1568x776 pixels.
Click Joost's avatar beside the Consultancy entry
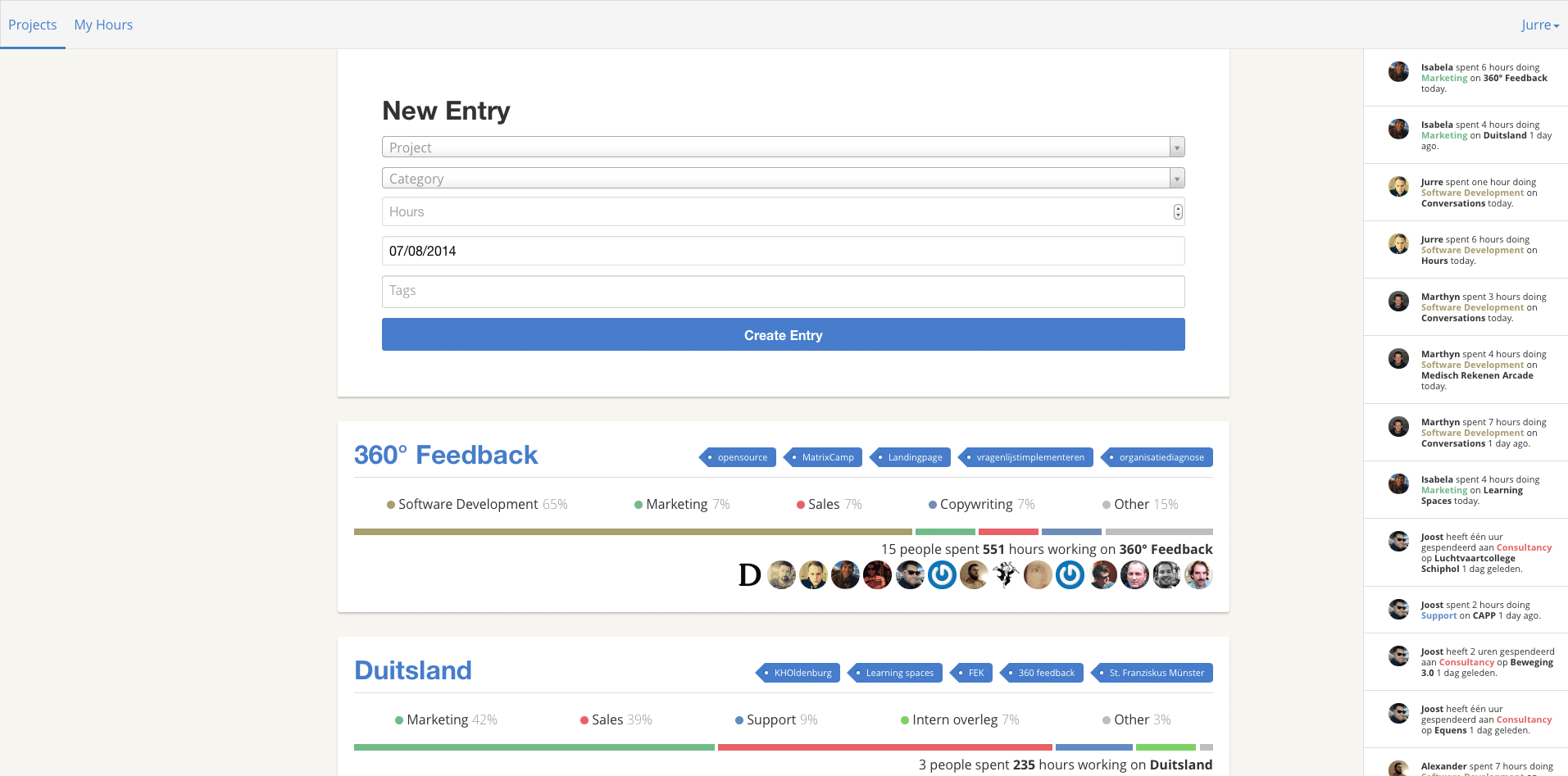coord(1398,541)
